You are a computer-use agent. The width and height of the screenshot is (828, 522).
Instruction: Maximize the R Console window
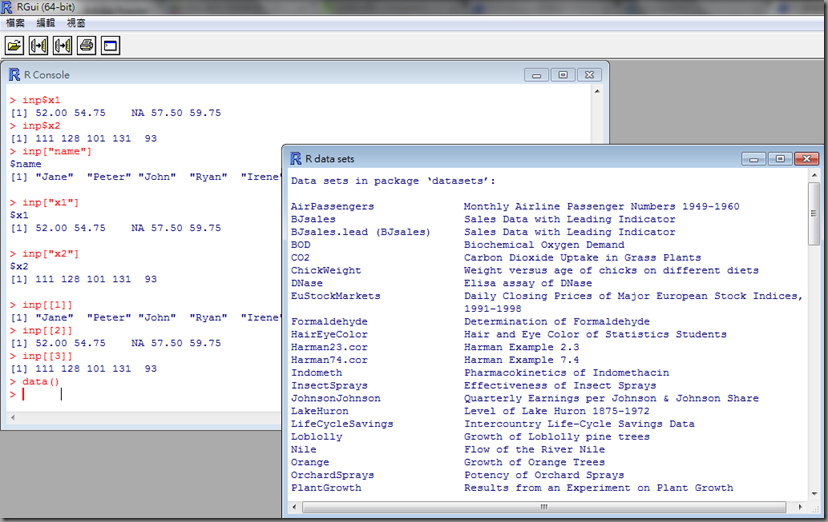pyautogui.click(x=563, y=75)
